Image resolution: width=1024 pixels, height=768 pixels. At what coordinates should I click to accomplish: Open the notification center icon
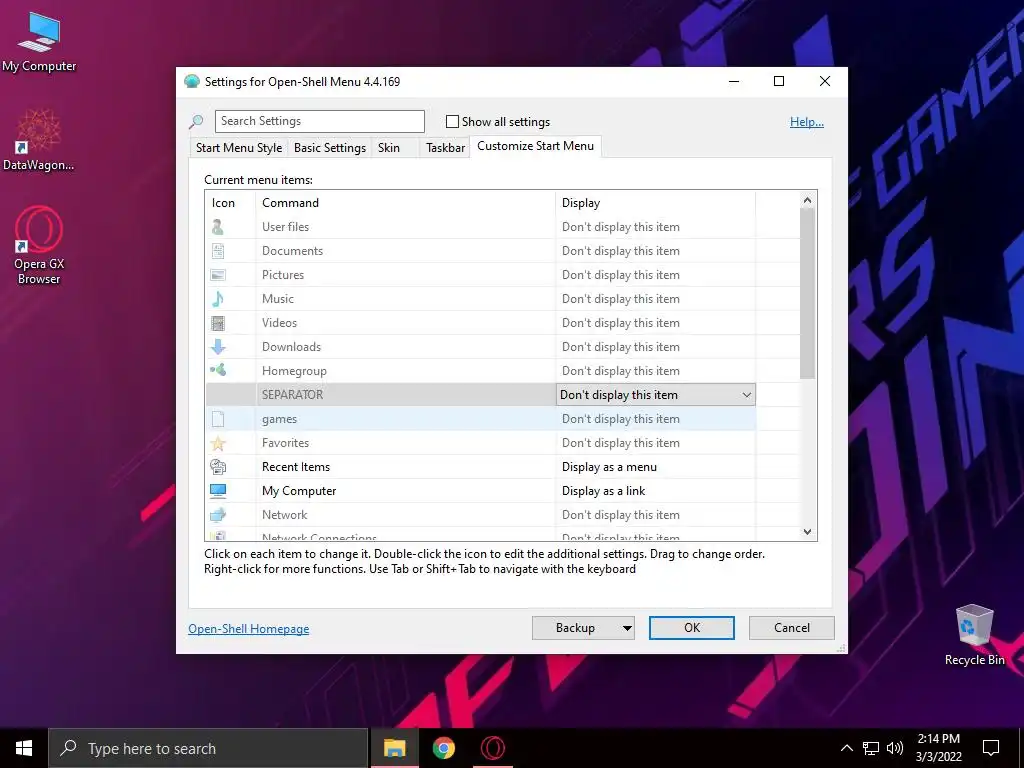[x=991, y=748]
